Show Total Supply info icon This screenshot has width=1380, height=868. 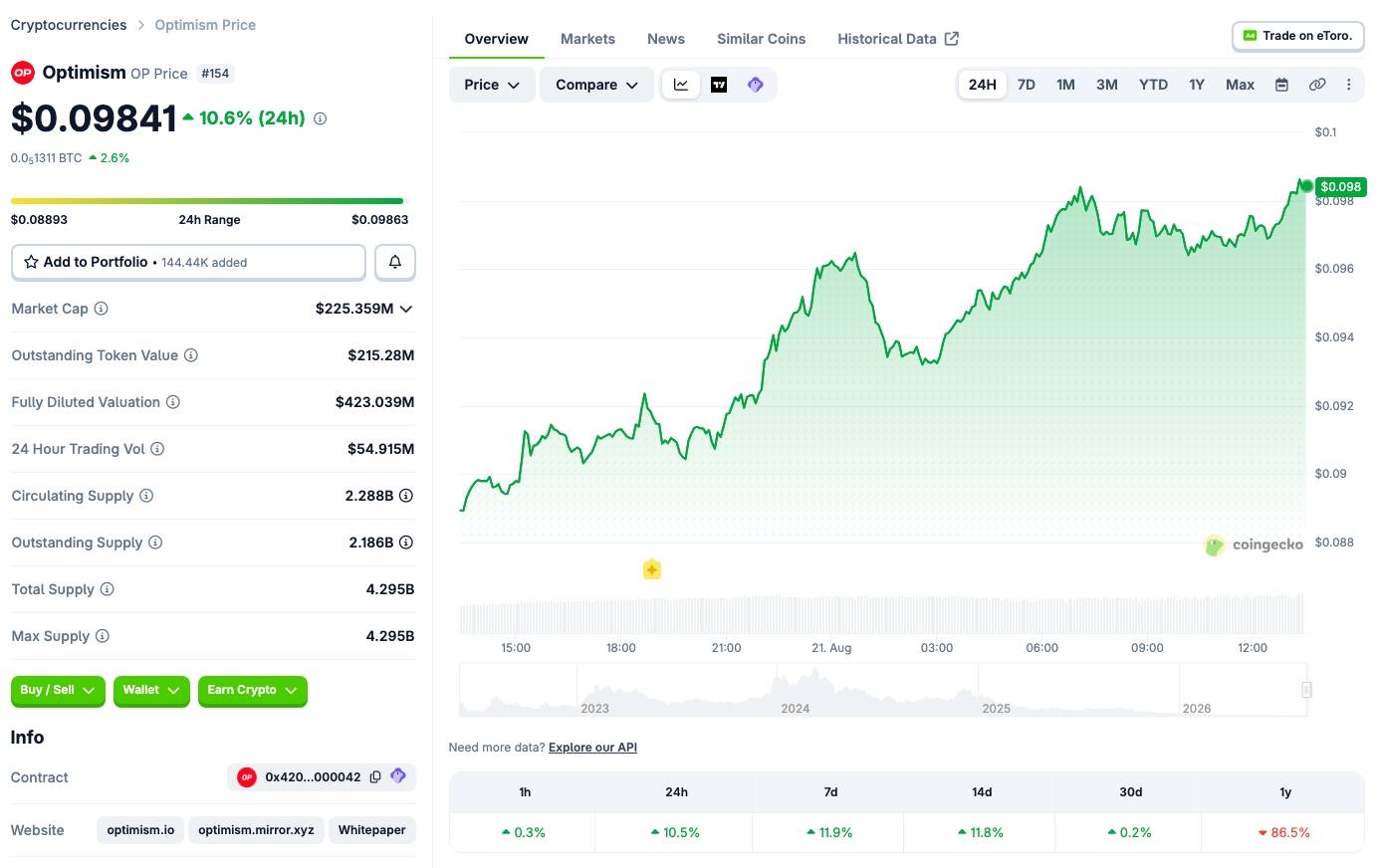click(108, 589)
